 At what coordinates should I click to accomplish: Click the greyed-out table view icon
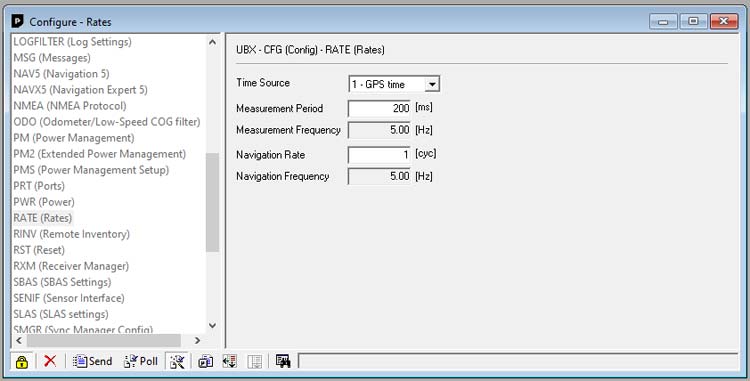pyautogui.click(x=255, y=361)
